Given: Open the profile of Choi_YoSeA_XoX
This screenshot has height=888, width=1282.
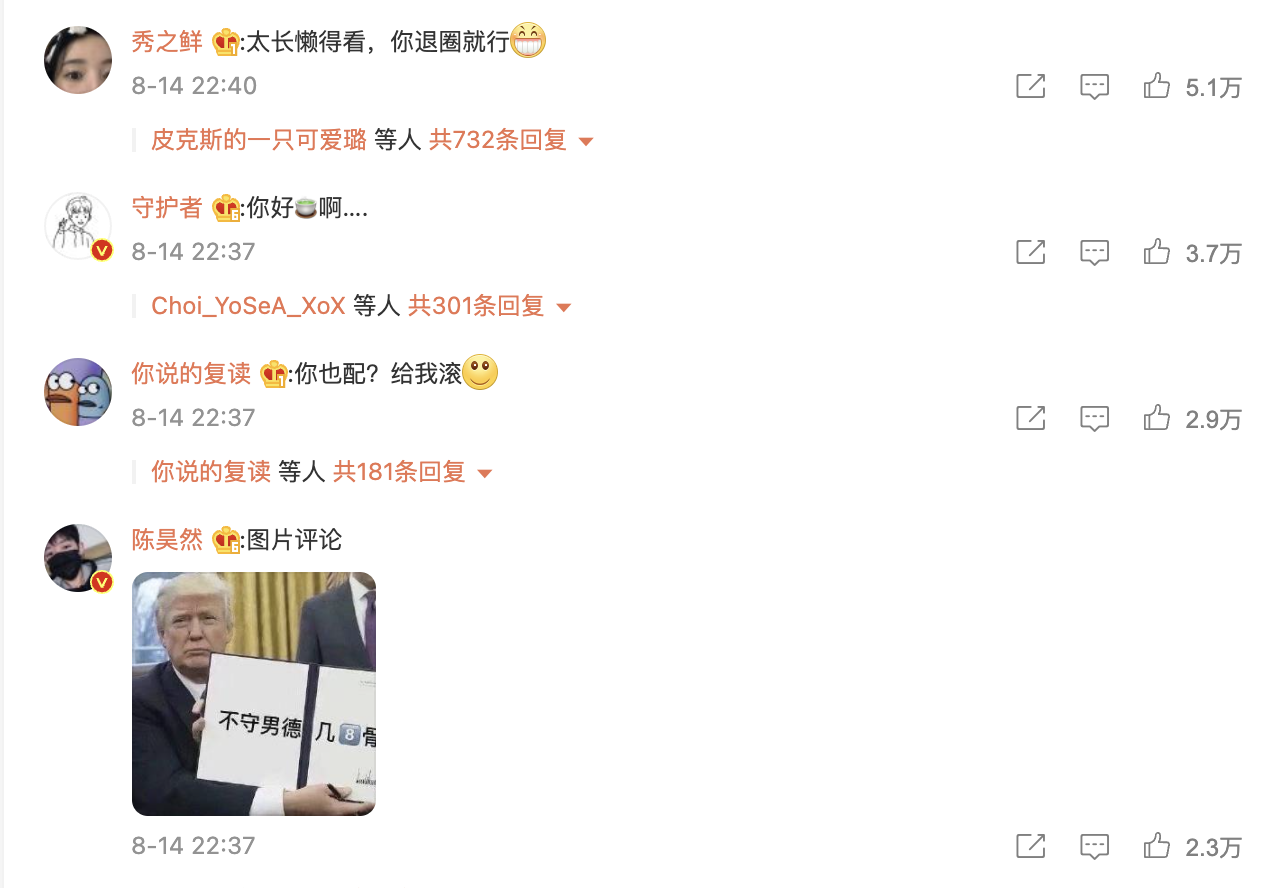Looking at the screenshot, I should coord(248,306).
